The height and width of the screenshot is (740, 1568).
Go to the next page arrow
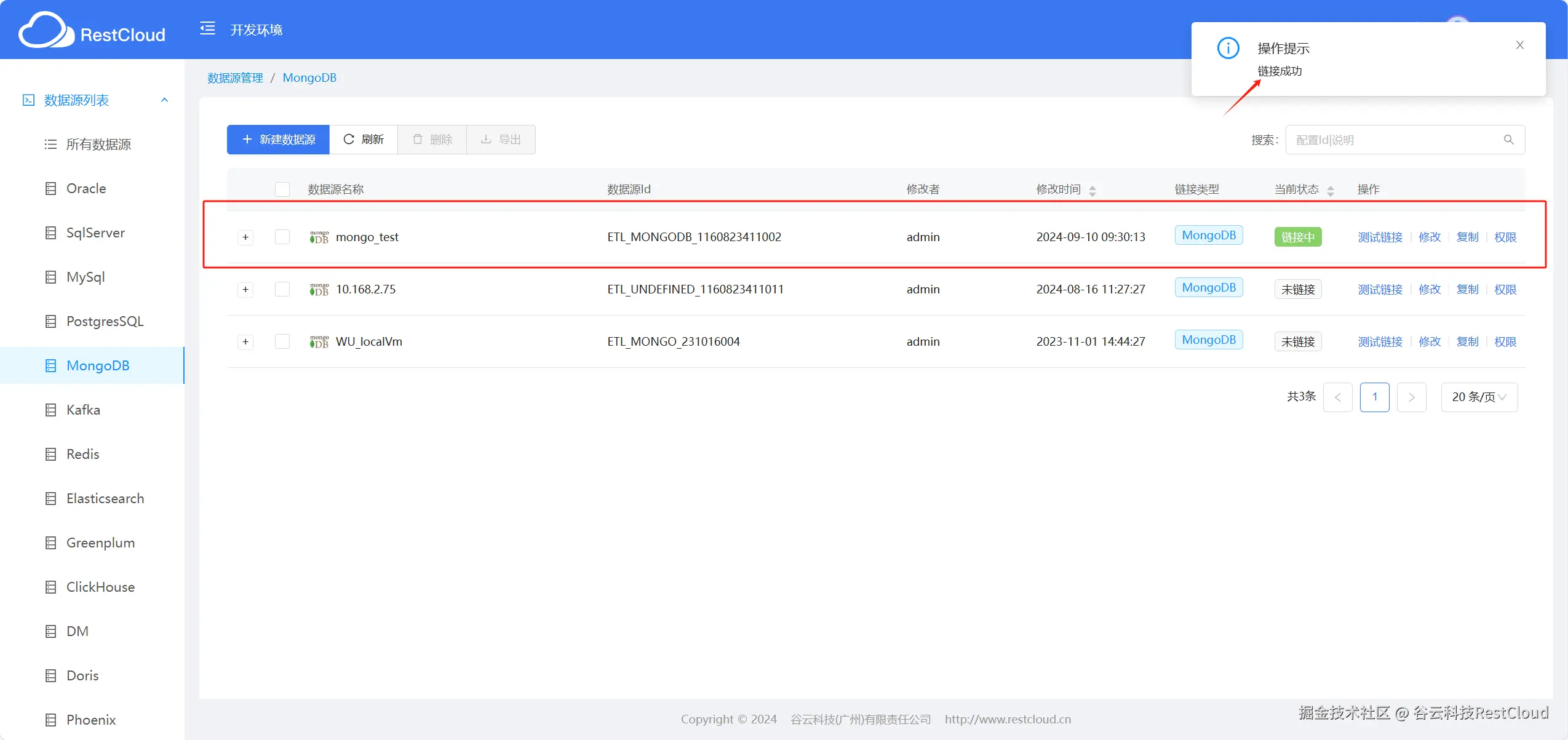point(1411,397)
